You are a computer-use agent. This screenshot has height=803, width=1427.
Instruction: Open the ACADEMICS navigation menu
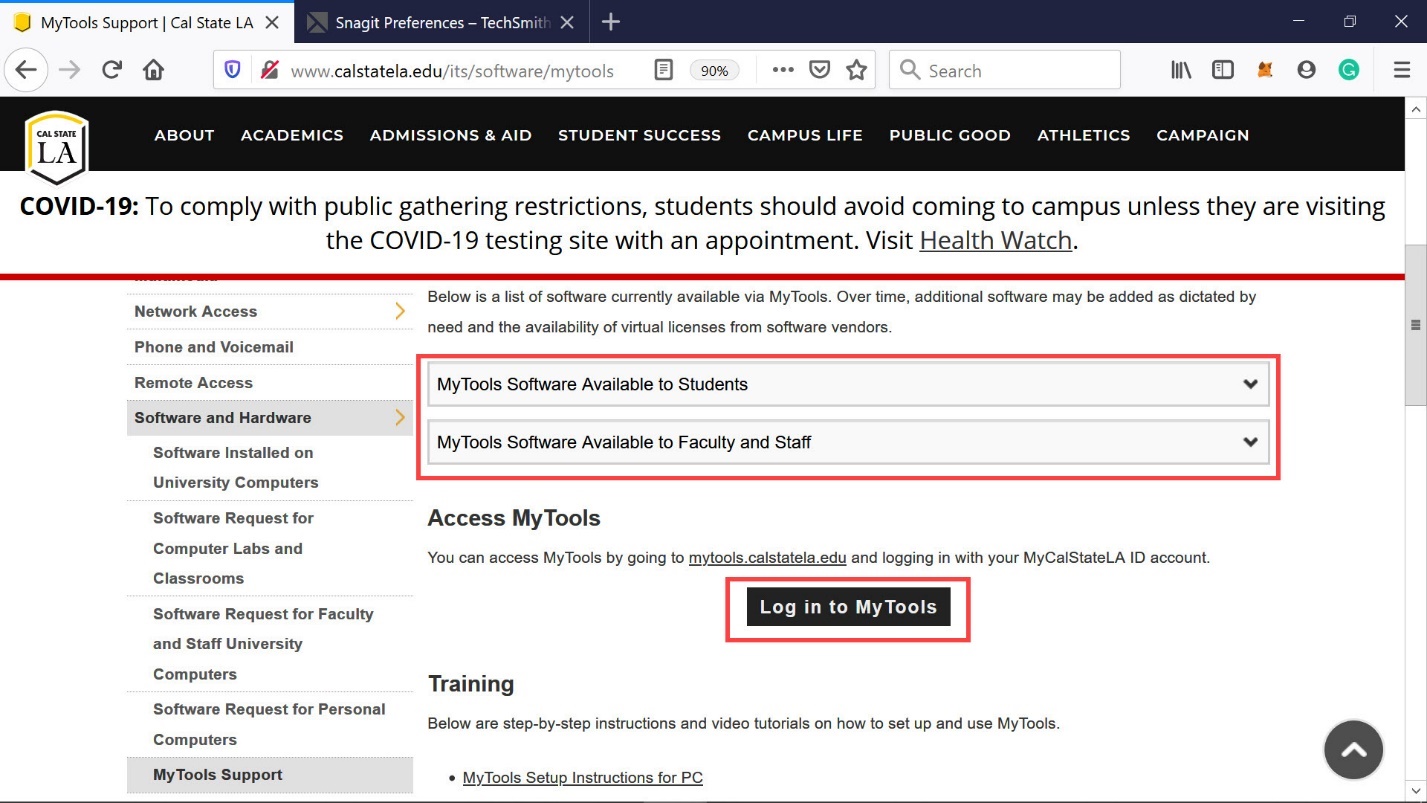(x=292, y=135)
